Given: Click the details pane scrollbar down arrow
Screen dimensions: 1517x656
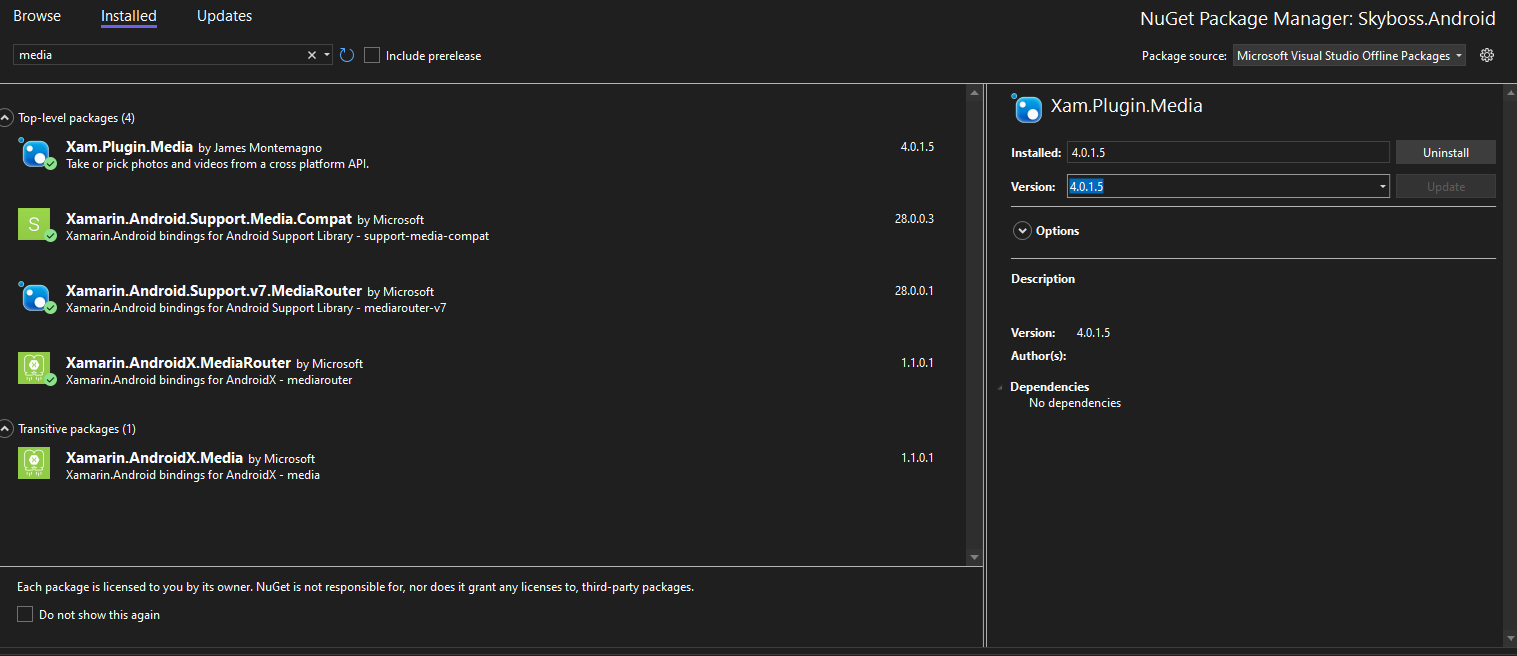Looking at the screenshot, I should (1509, 637).
